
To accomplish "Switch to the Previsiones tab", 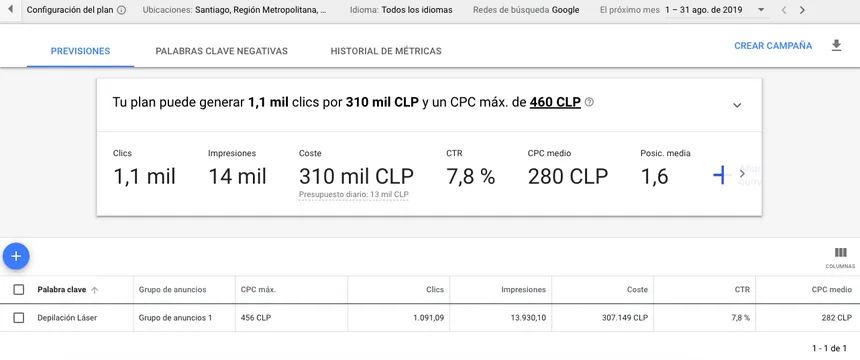I will click(x=81, y=51).
